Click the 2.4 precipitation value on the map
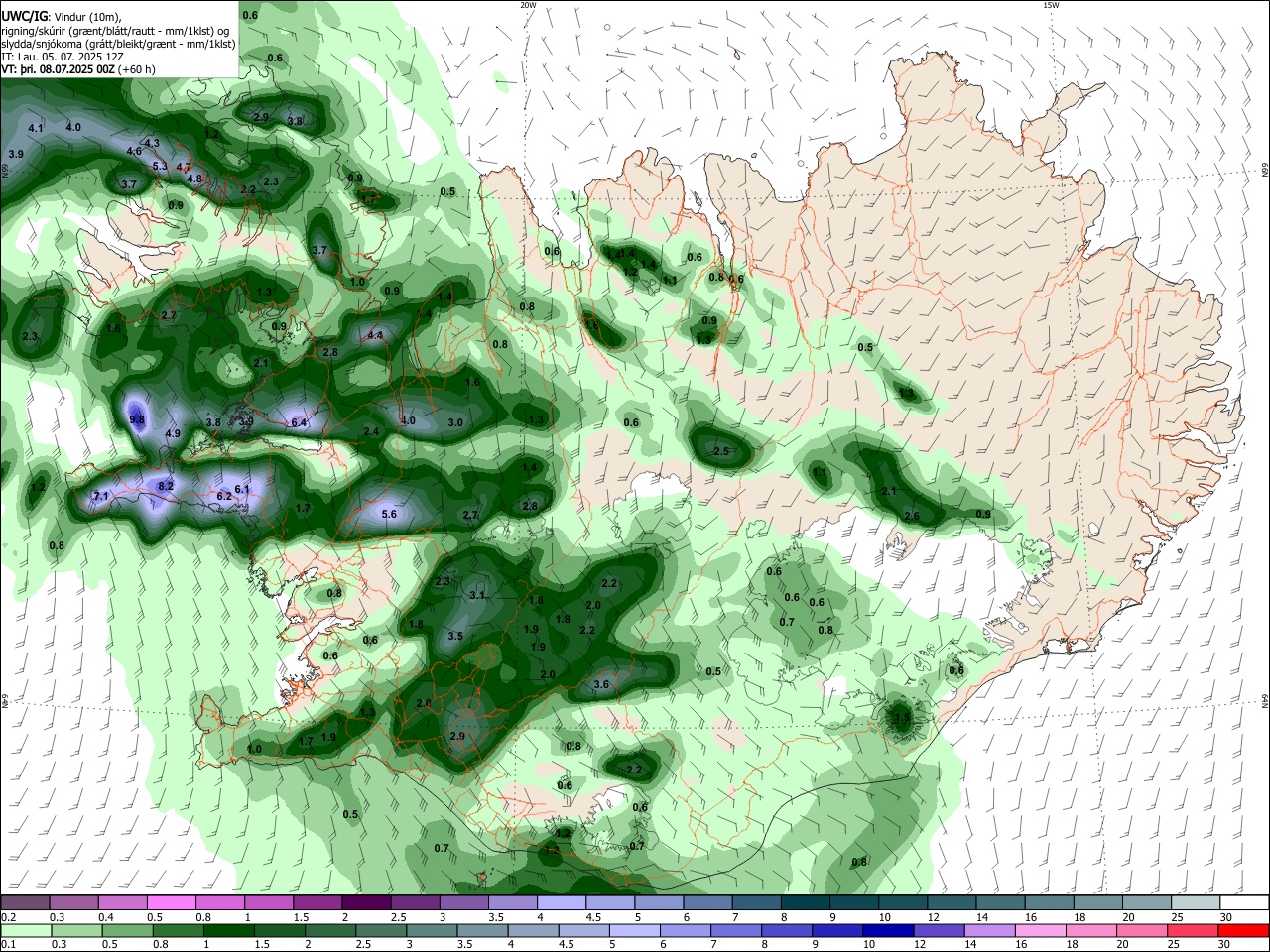1270x952 pixels. pos(372,432)
